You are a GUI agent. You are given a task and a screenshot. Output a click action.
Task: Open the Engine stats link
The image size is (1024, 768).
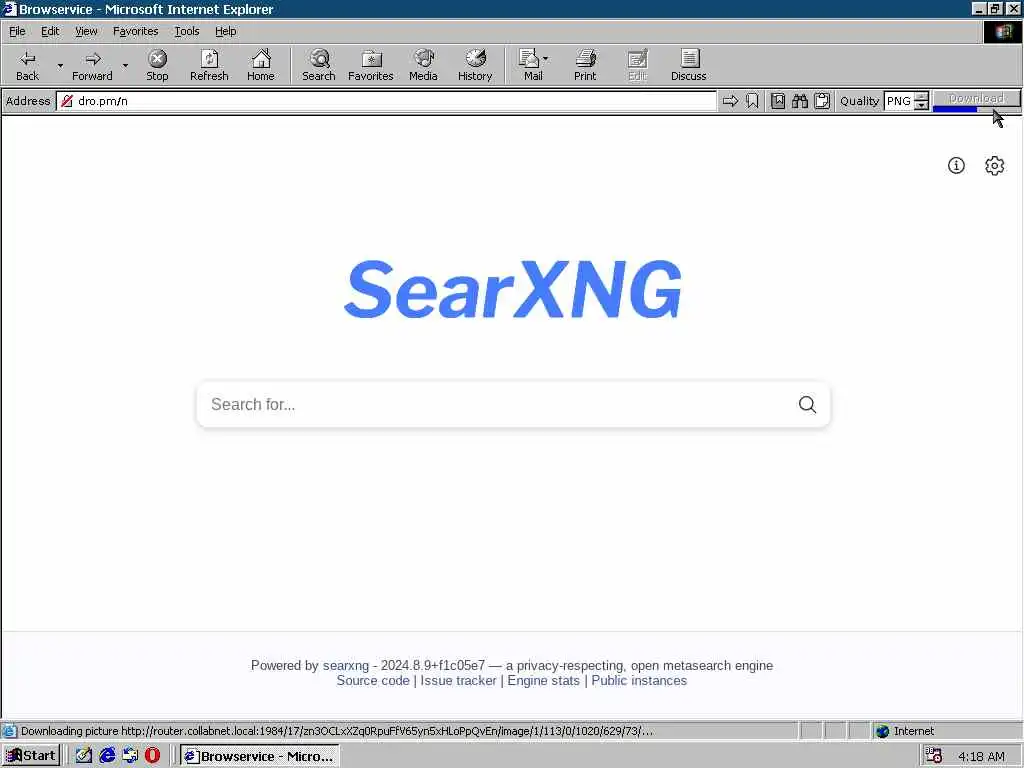(x=543, y=680)
